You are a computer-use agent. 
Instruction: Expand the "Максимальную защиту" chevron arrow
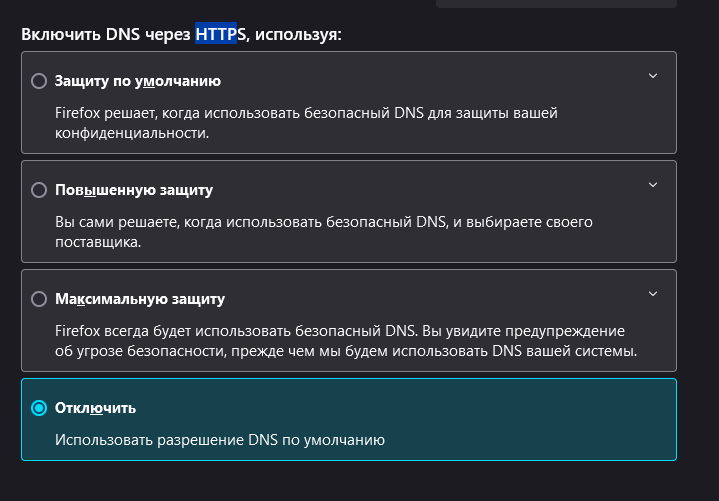(653, 294)
